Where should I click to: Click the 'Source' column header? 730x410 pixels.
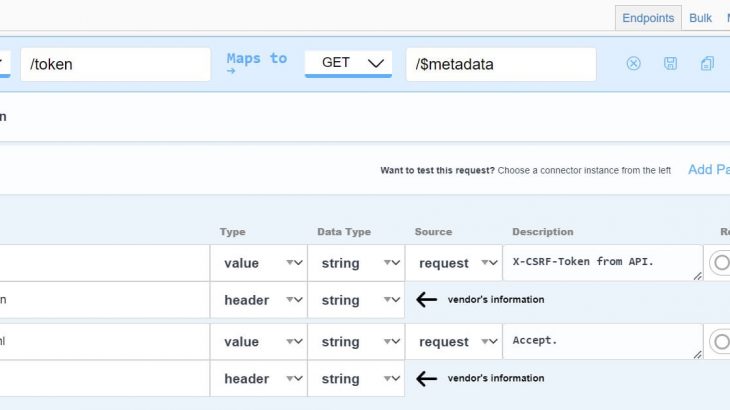433,232
